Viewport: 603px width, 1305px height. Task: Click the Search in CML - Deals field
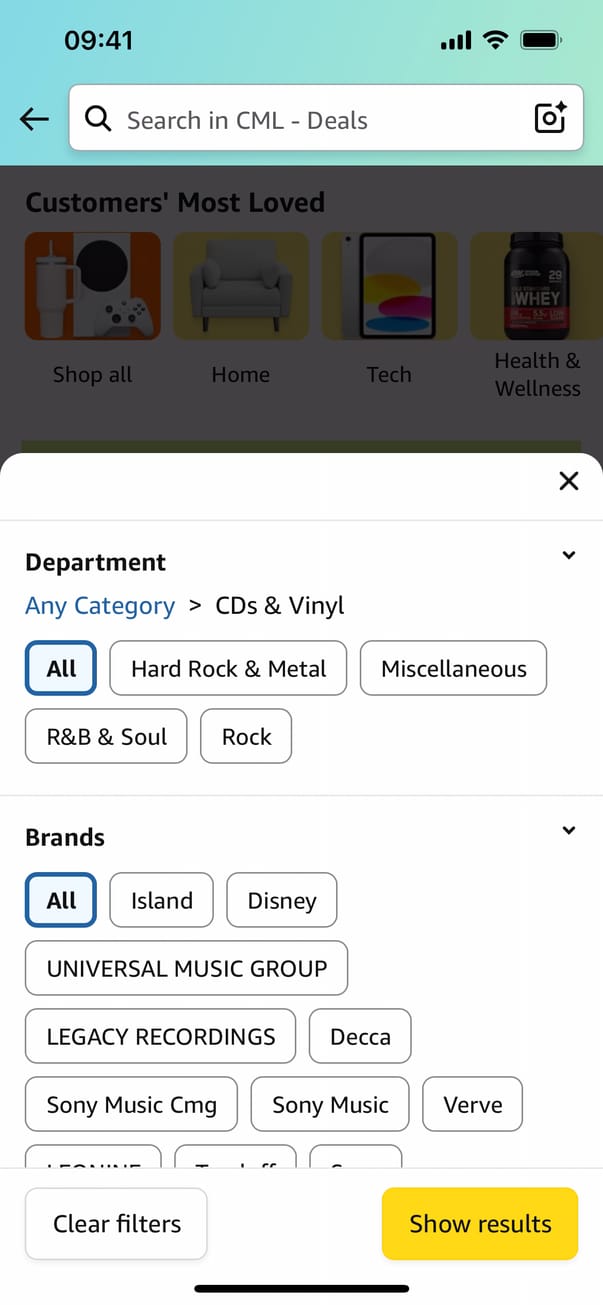[x=320, y=120]
